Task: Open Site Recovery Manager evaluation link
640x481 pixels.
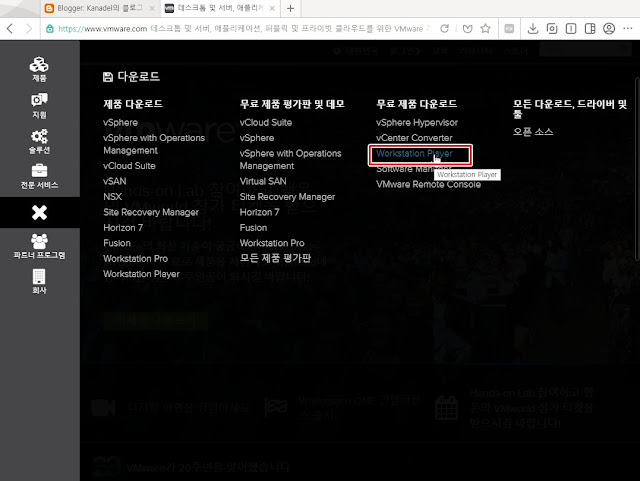Action: [x=287, y=197]
